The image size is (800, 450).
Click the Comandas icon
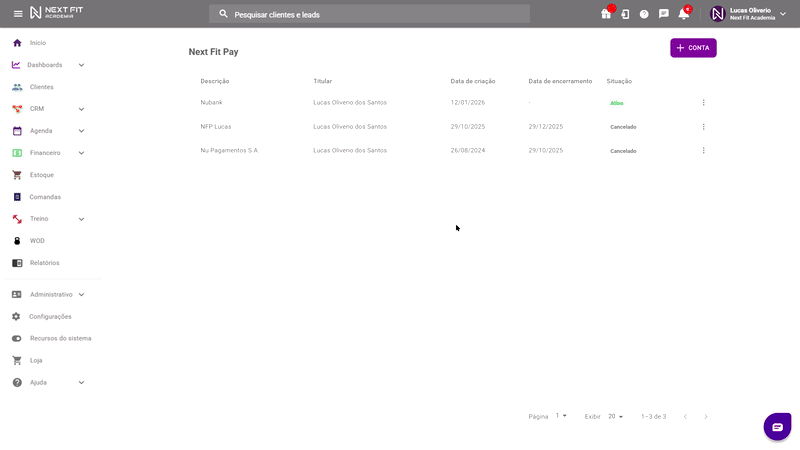17,197
